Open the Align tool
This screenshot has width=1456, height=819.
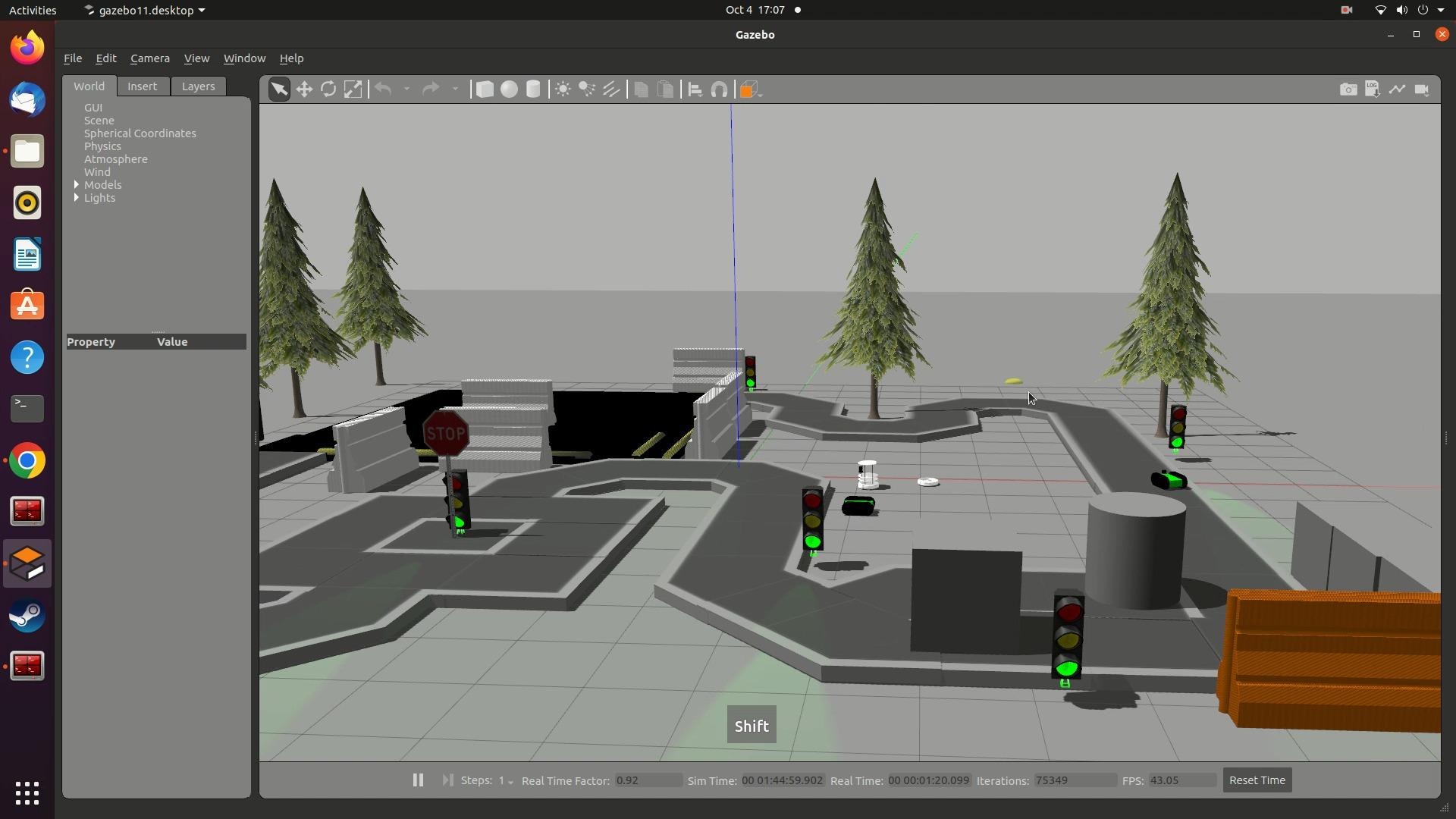tap(695, 89)
